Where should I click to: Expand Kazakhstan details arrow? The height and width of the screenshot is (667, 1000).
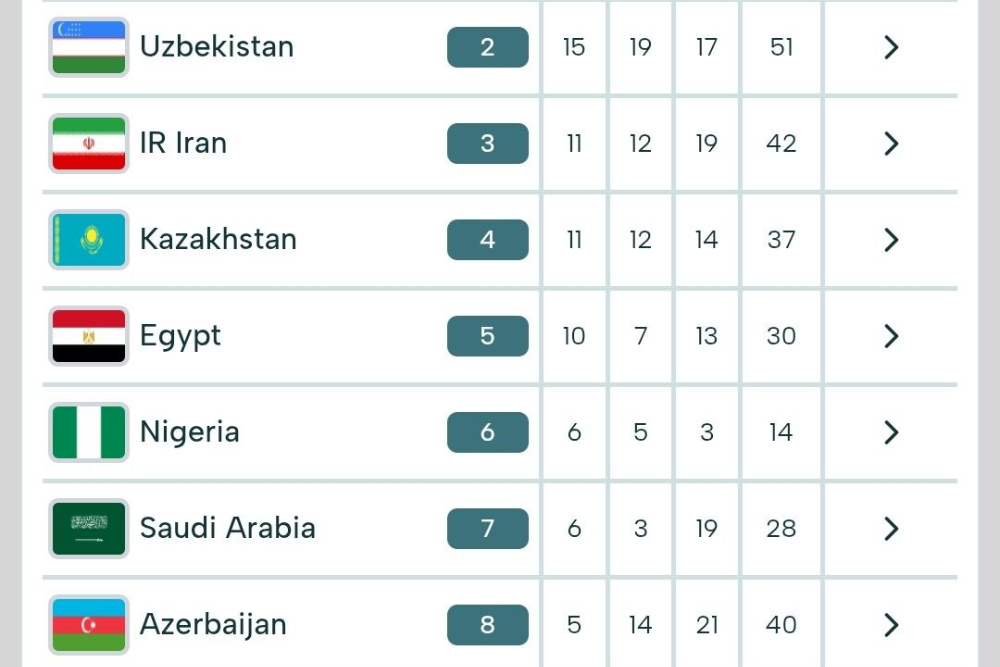point(891,240)
